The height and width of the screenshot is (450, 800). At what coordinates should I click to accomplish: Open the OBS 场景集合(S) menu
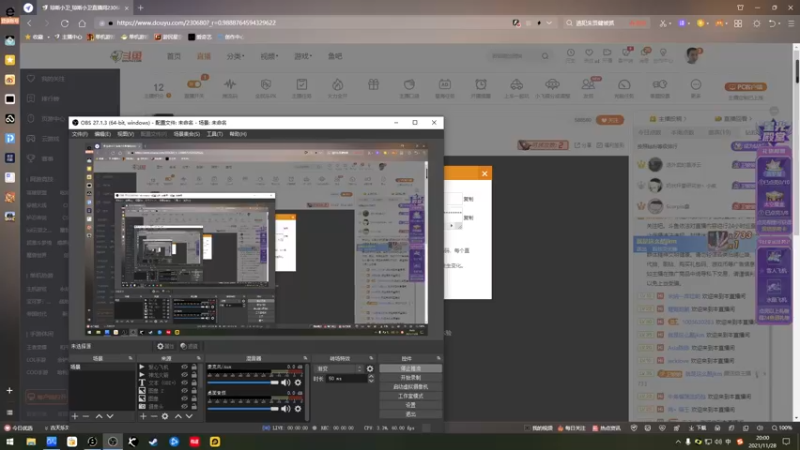[x=187, y=134]
